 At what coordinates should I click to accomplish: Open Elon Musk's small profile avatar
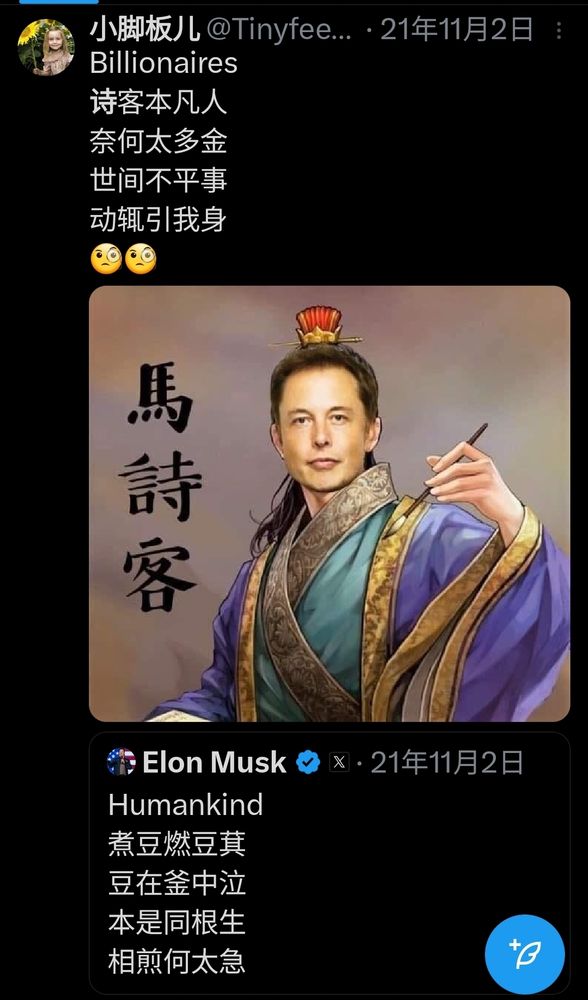point(121,761)
